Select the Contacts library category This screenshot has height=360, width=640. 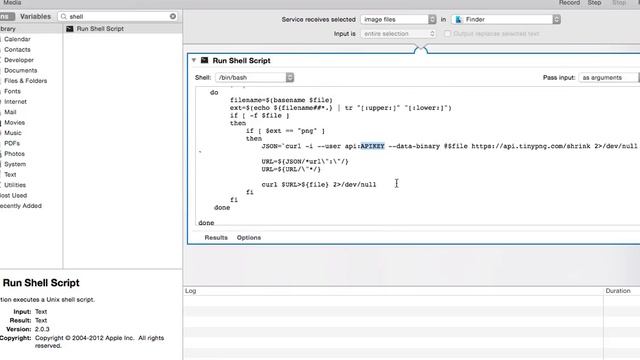click(17, 49)
